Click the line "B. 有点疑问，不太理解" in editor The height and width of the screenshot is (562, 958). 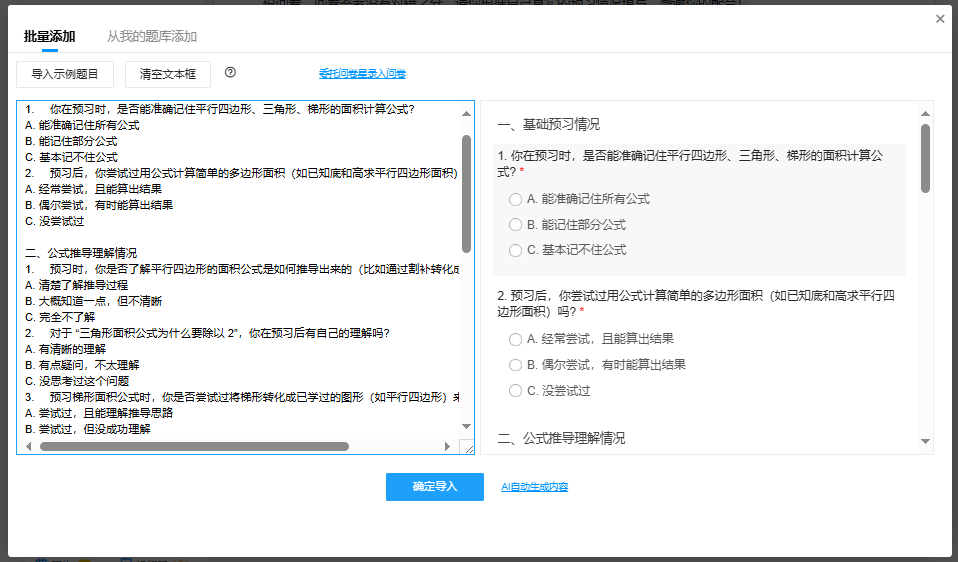[x=82, y=365]
